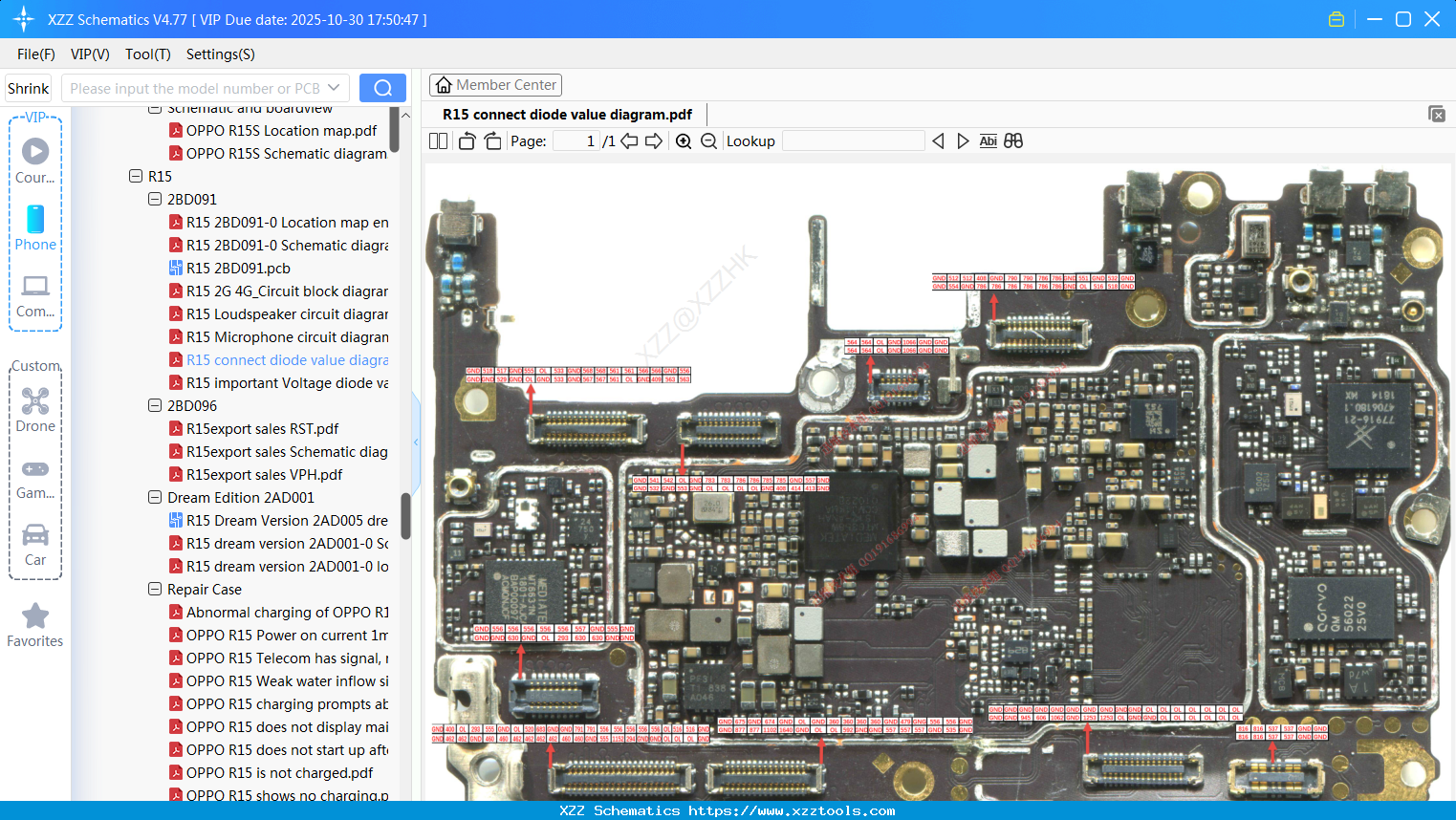Open OPPO R15S Location map.pdf
1456x820 pixels.
[281, 131]
